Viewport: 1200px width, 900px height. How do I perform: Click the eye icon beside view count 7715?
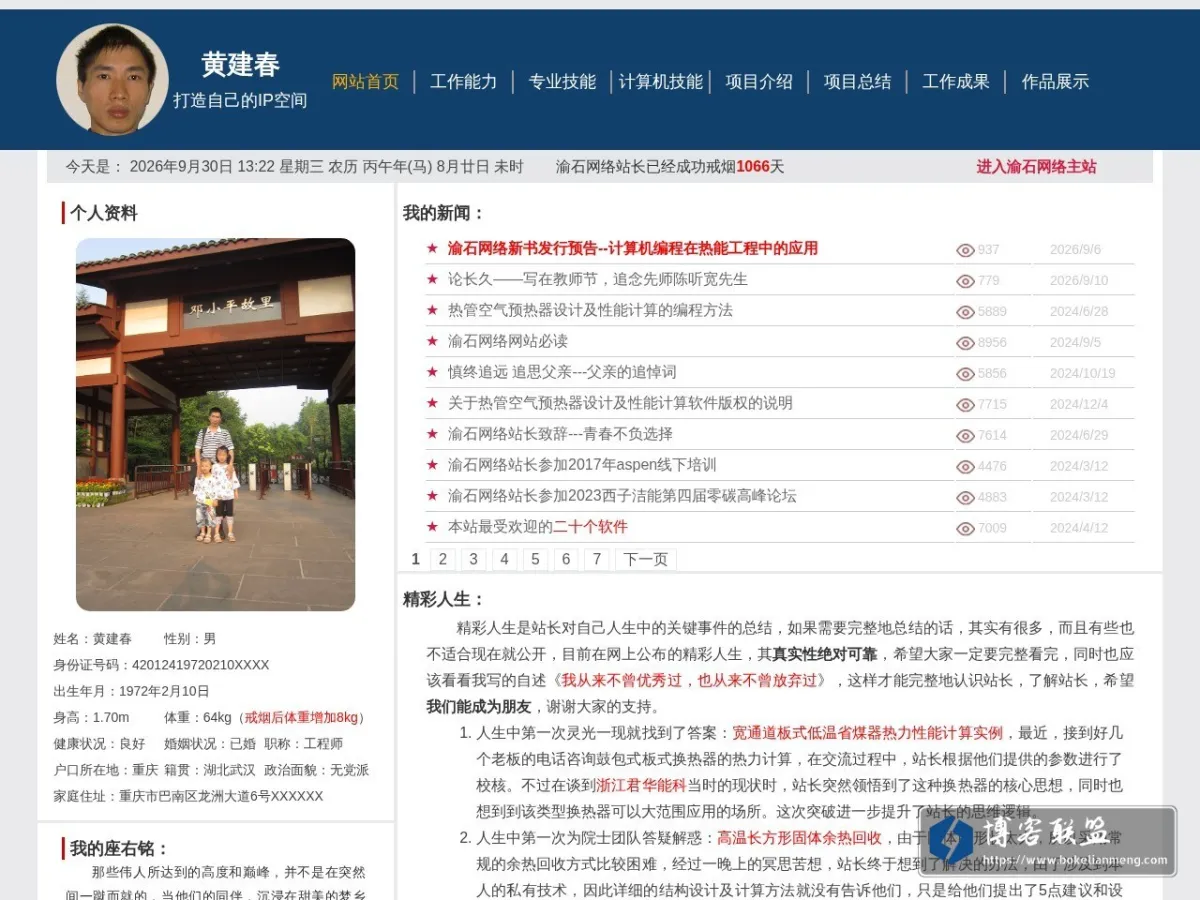[965, 406]
